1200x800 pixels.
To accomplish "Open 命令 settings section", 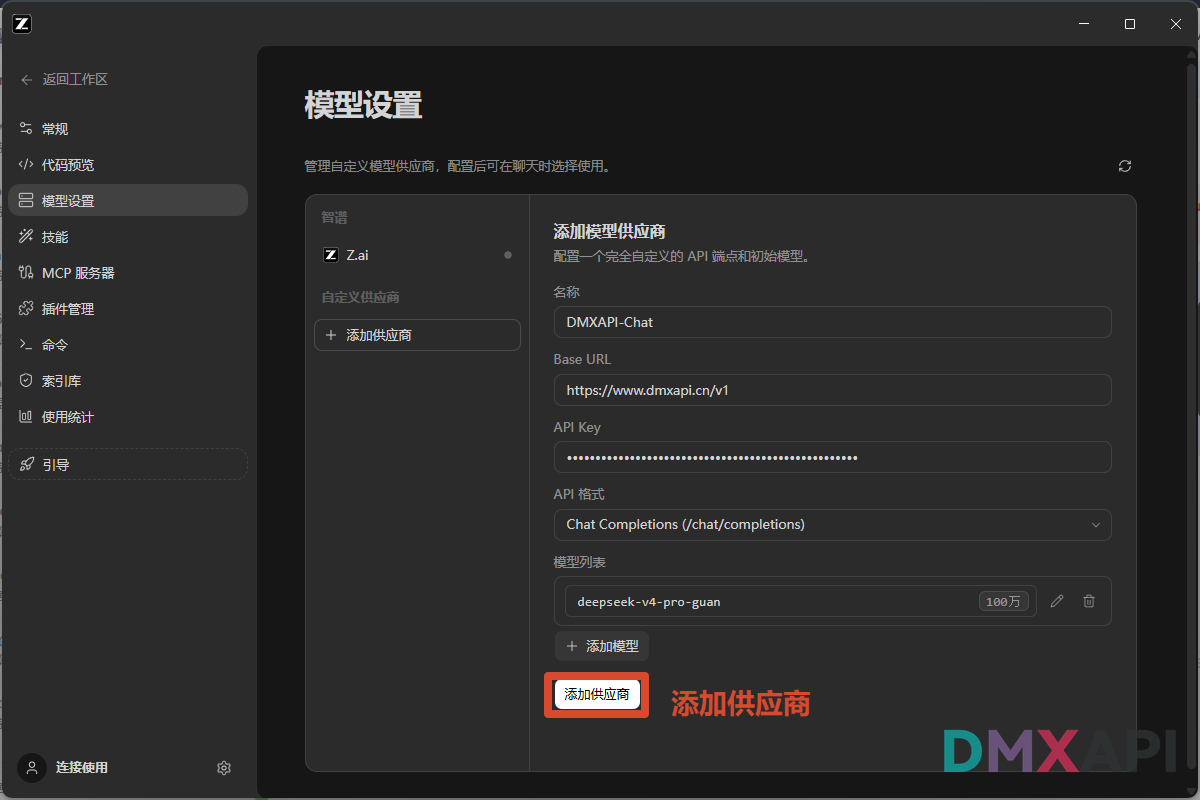I will coord(127,345).
